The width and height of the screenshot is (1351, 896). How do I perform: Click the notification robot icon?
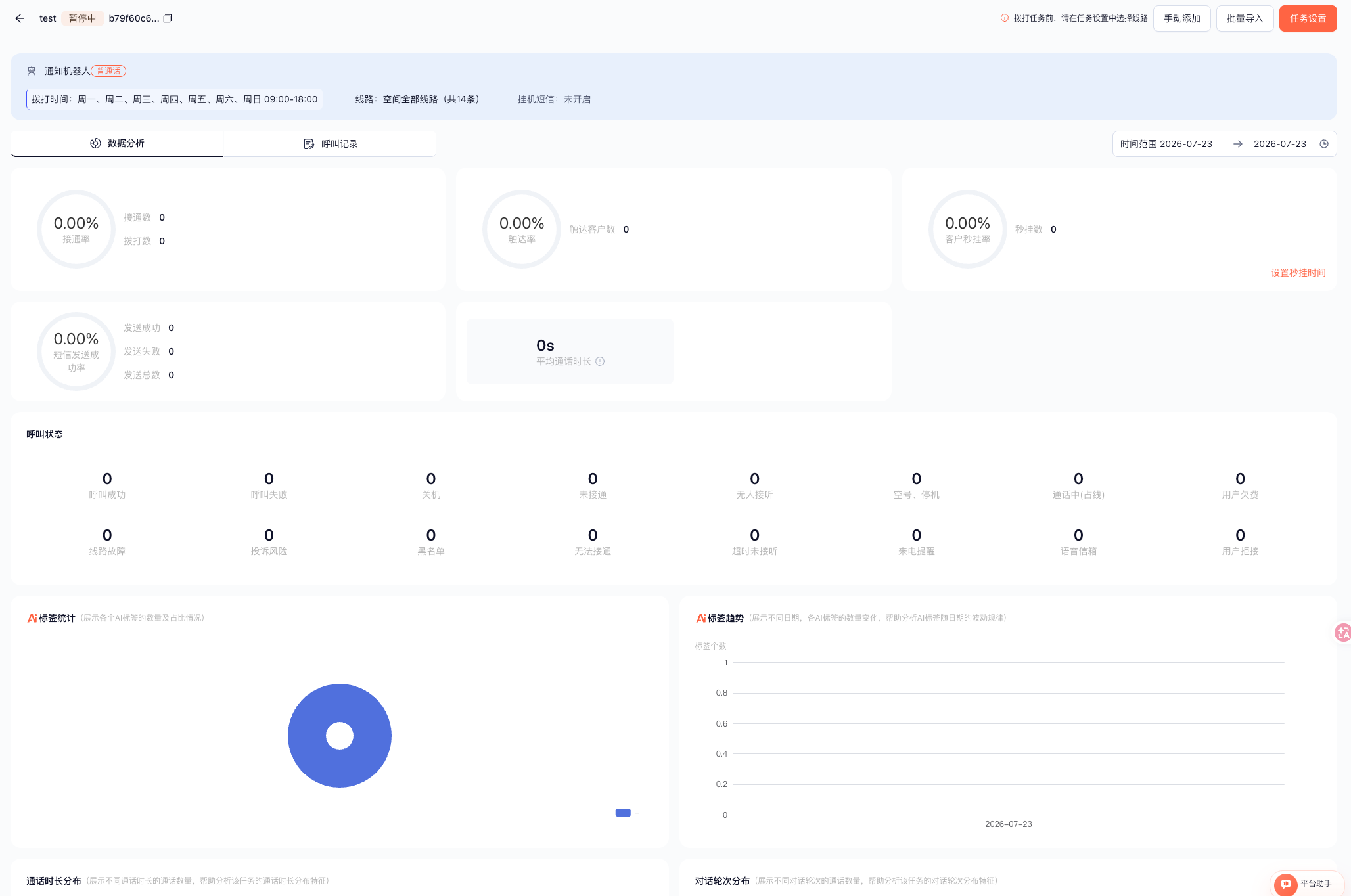[32, 71]
